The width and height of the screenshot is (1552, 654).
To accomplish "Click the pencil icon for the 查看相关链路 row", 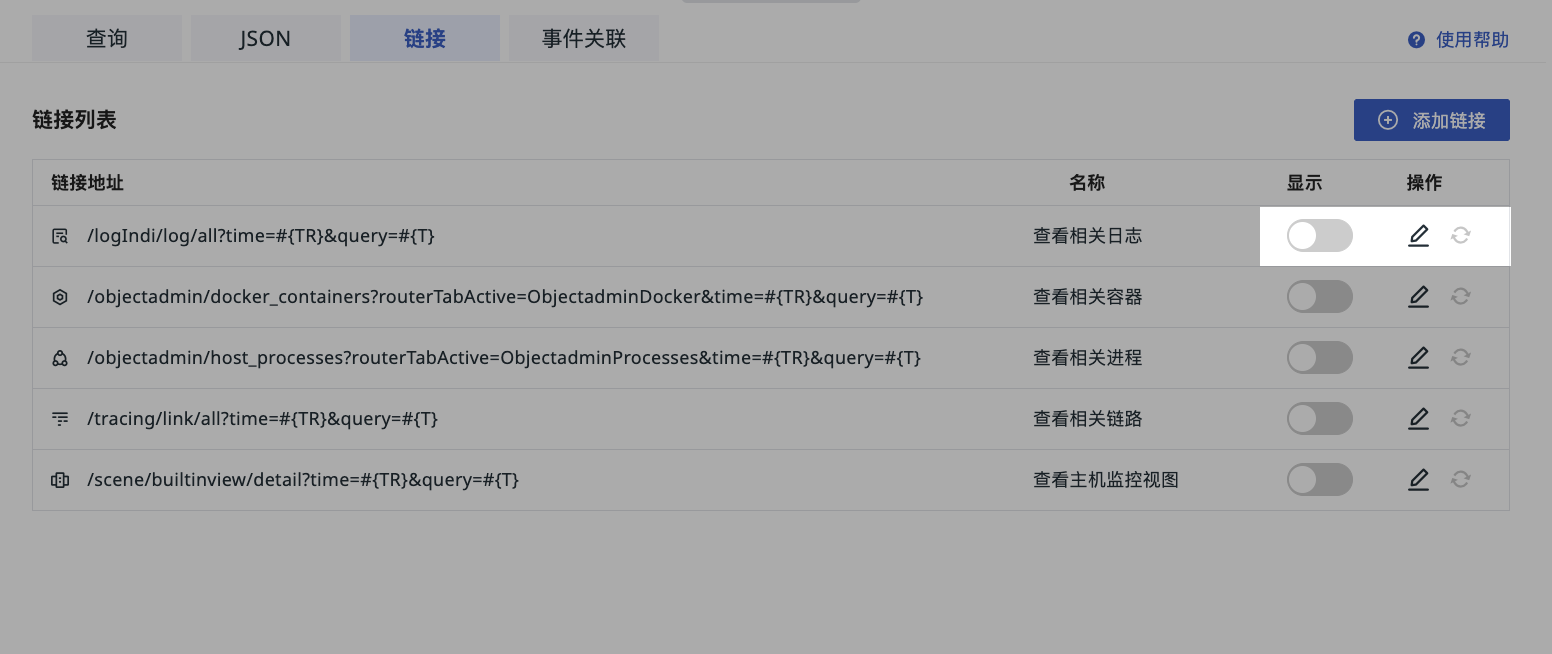I will point(1418,419).
